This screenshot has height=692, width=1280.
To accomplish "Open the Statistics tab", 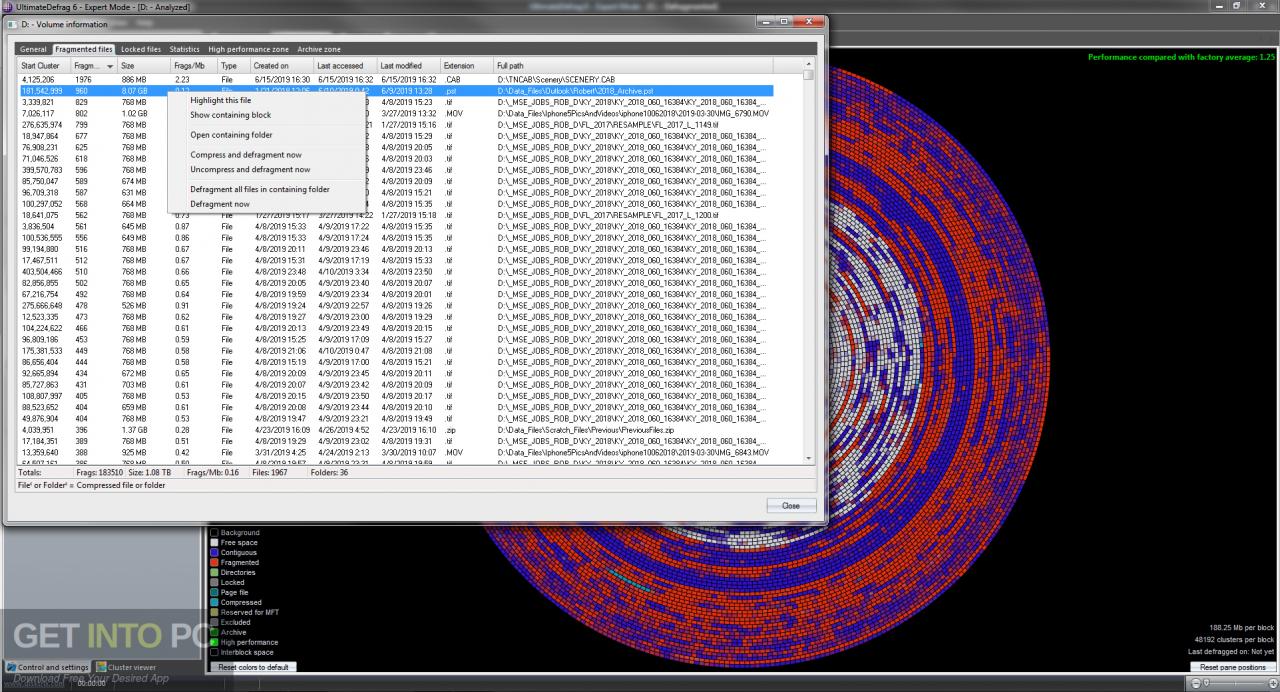I will pyautogui.click(x=185, y=49).
